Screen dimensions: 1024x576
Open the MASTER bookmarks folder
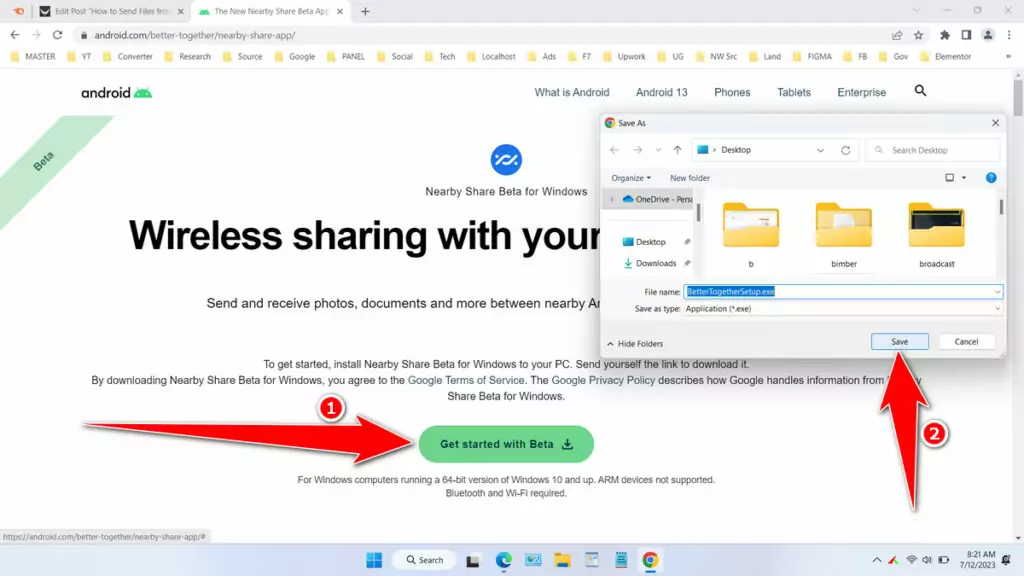[x=33, y=57]
